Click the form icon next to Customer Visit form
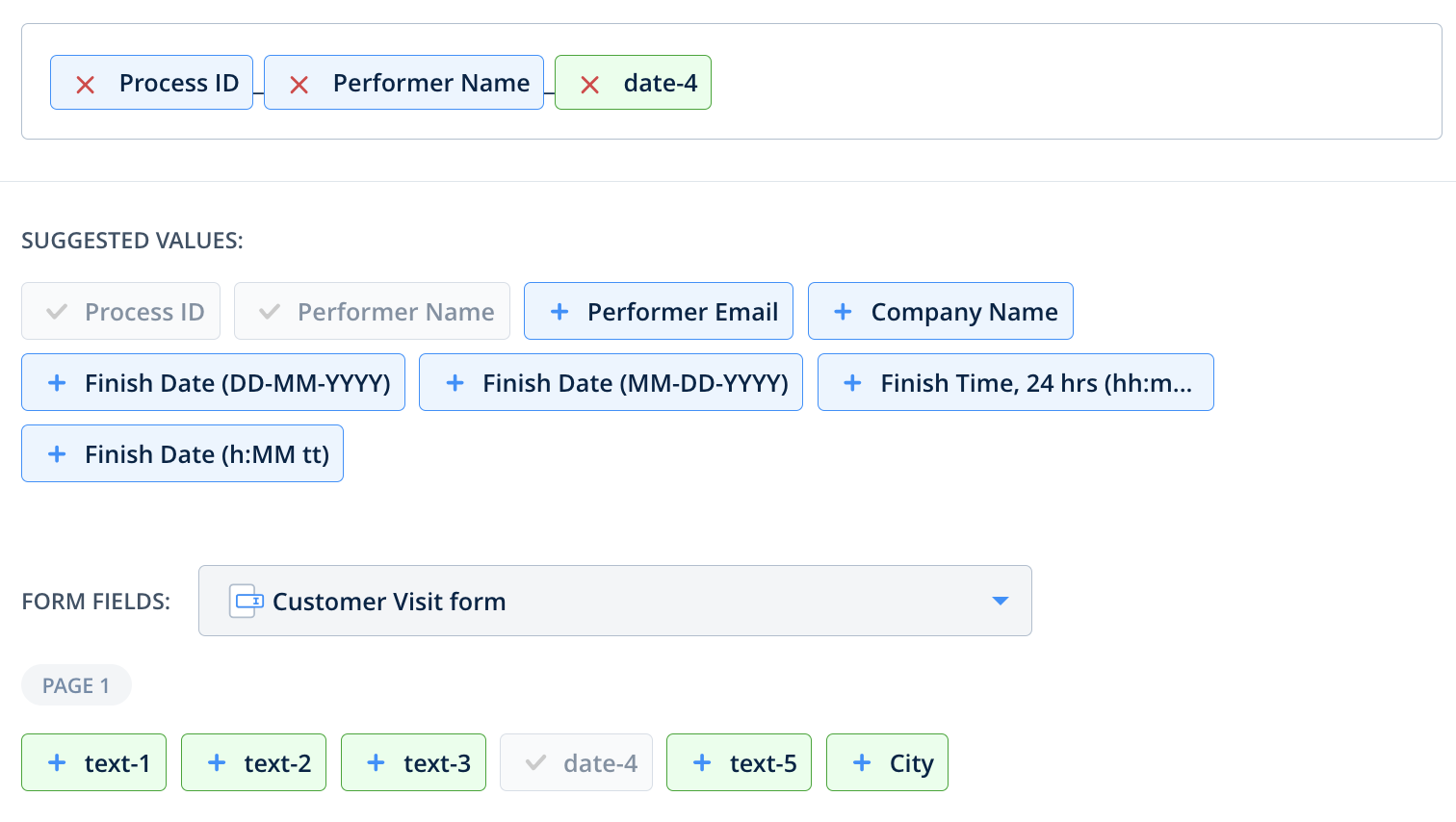The image size is (1456, 822). click(x=246, y=601)
